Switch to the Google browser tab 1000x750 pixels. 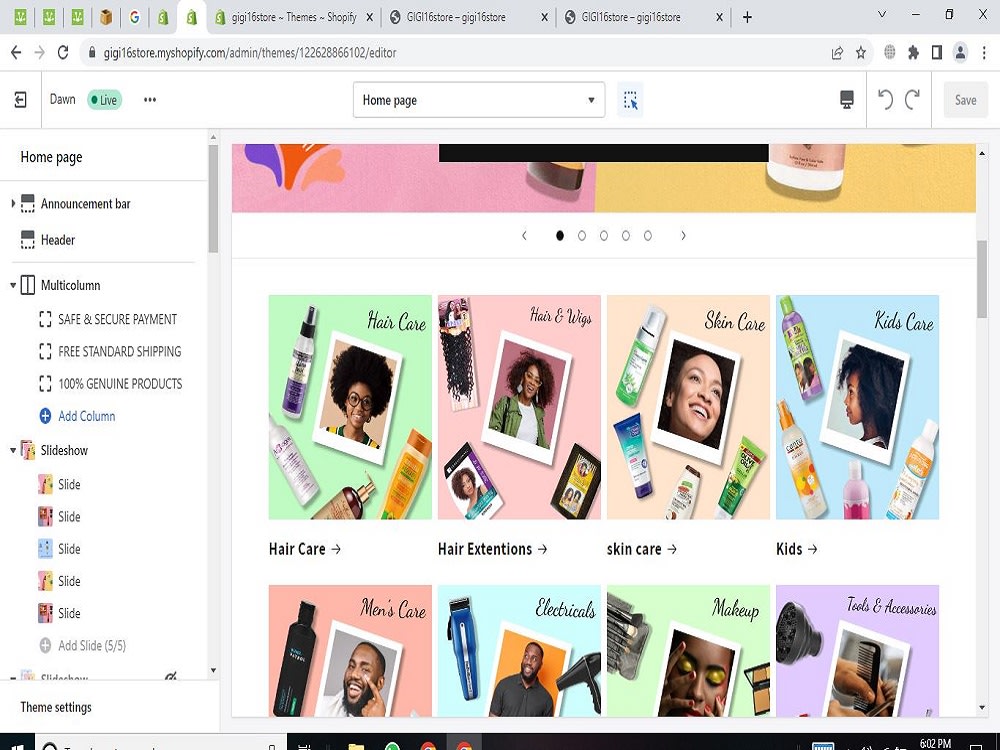[135, 17]
